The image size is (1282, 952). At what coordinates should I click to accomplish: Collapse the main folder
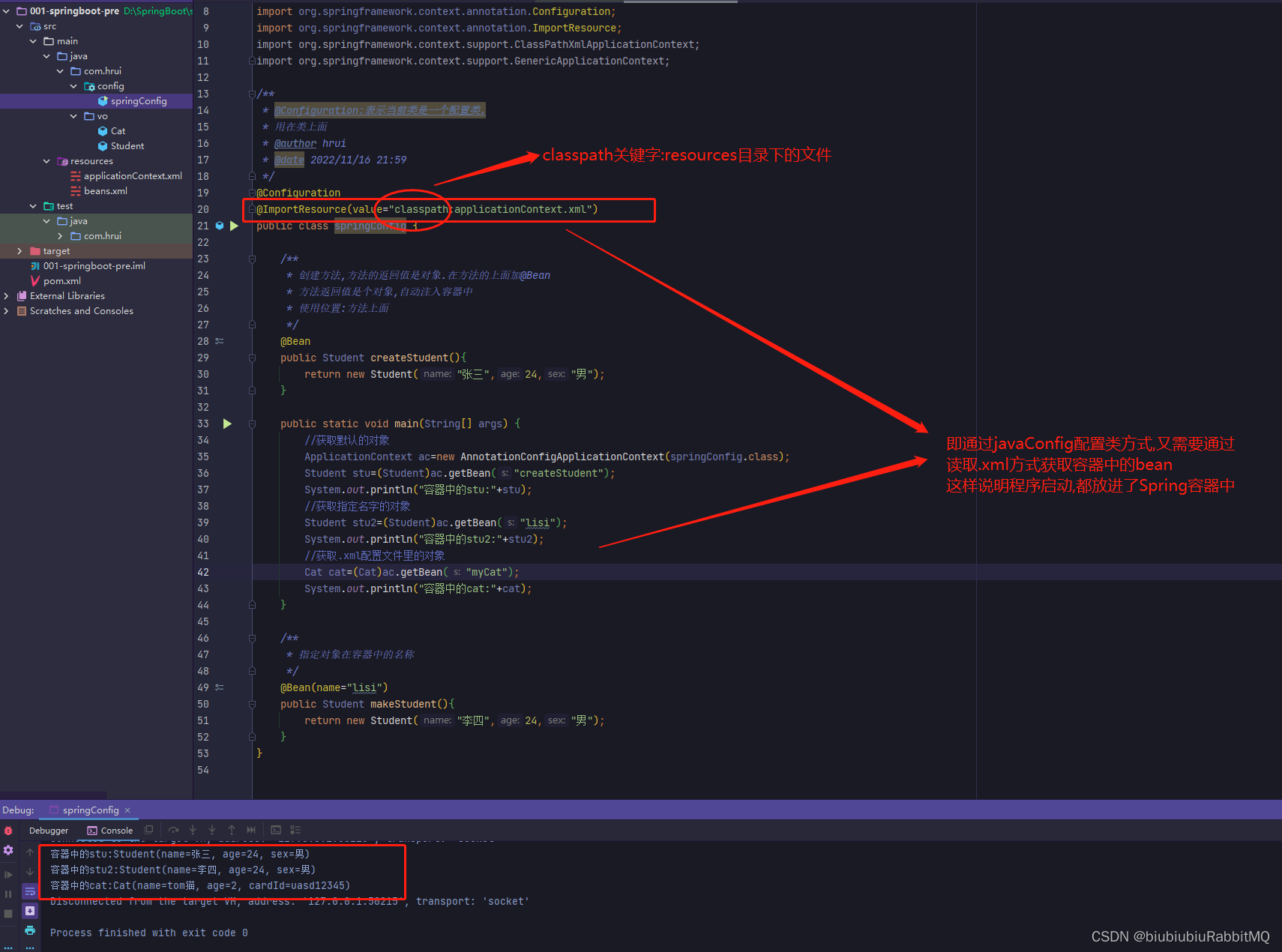tap(33, 41)
